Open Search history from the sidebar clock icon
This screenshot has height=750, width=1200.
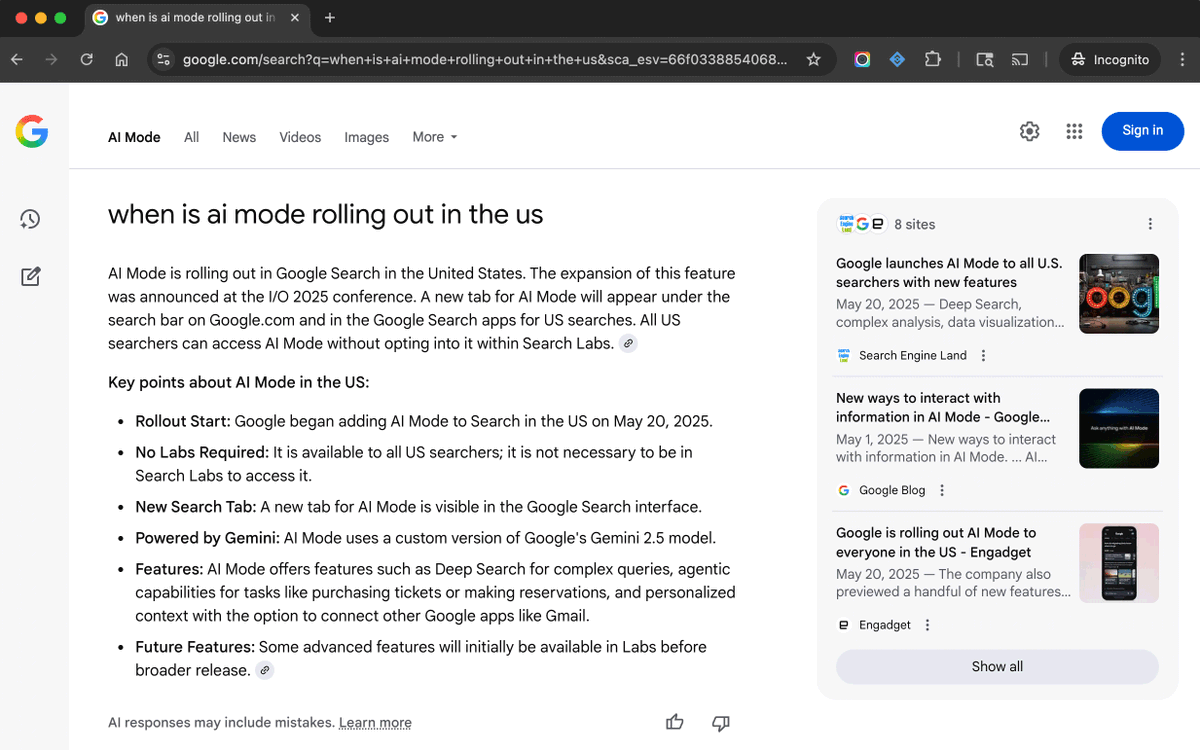click(30, 219)
